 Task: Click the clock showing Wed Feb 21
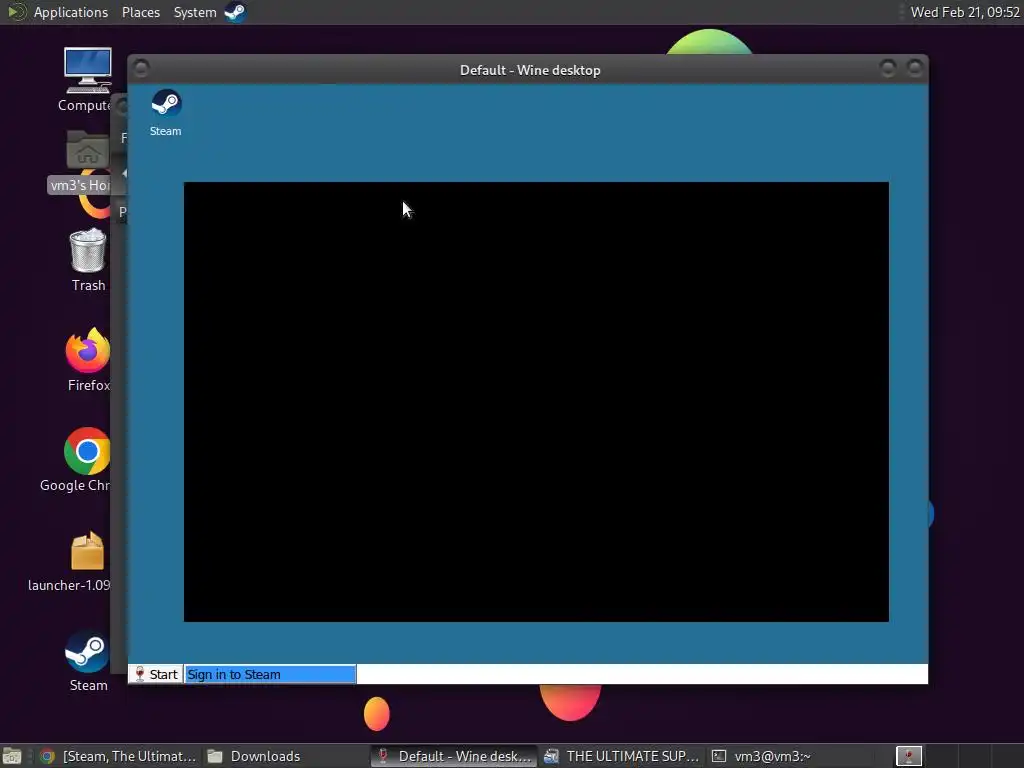[965, 12]
